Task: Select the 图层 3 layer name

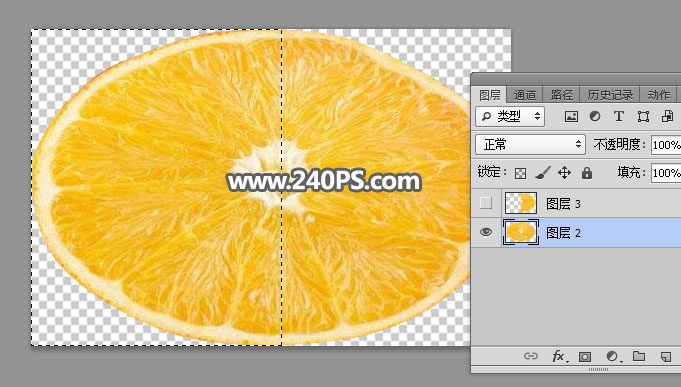Action: point(563,204)
